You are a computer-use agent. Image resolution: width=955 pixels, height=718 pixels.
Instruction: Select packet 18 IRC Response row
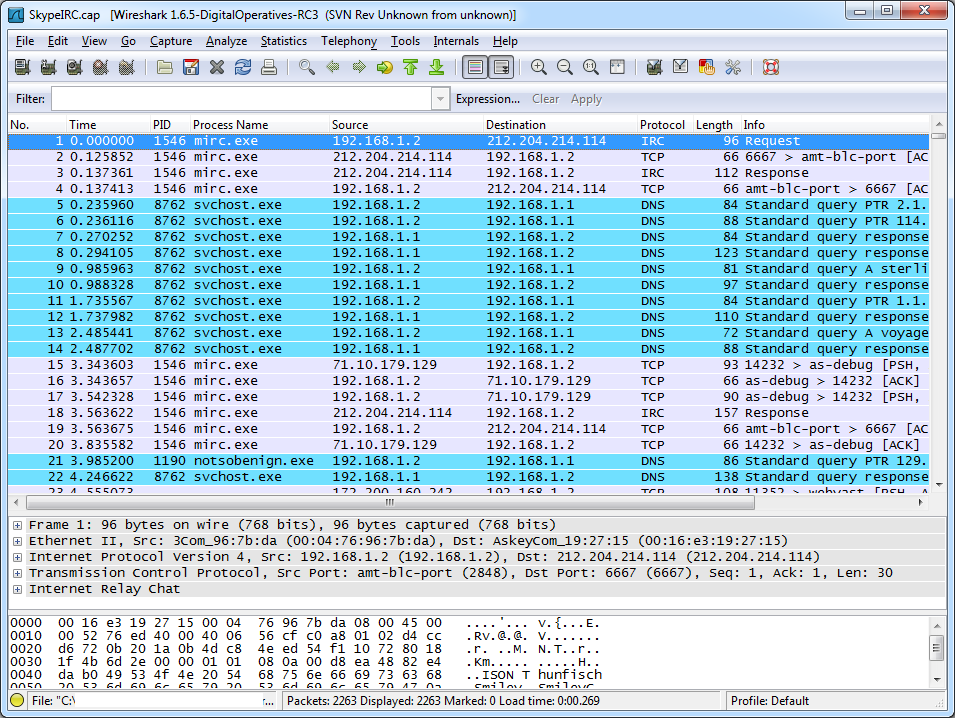(x=468, y=413)
